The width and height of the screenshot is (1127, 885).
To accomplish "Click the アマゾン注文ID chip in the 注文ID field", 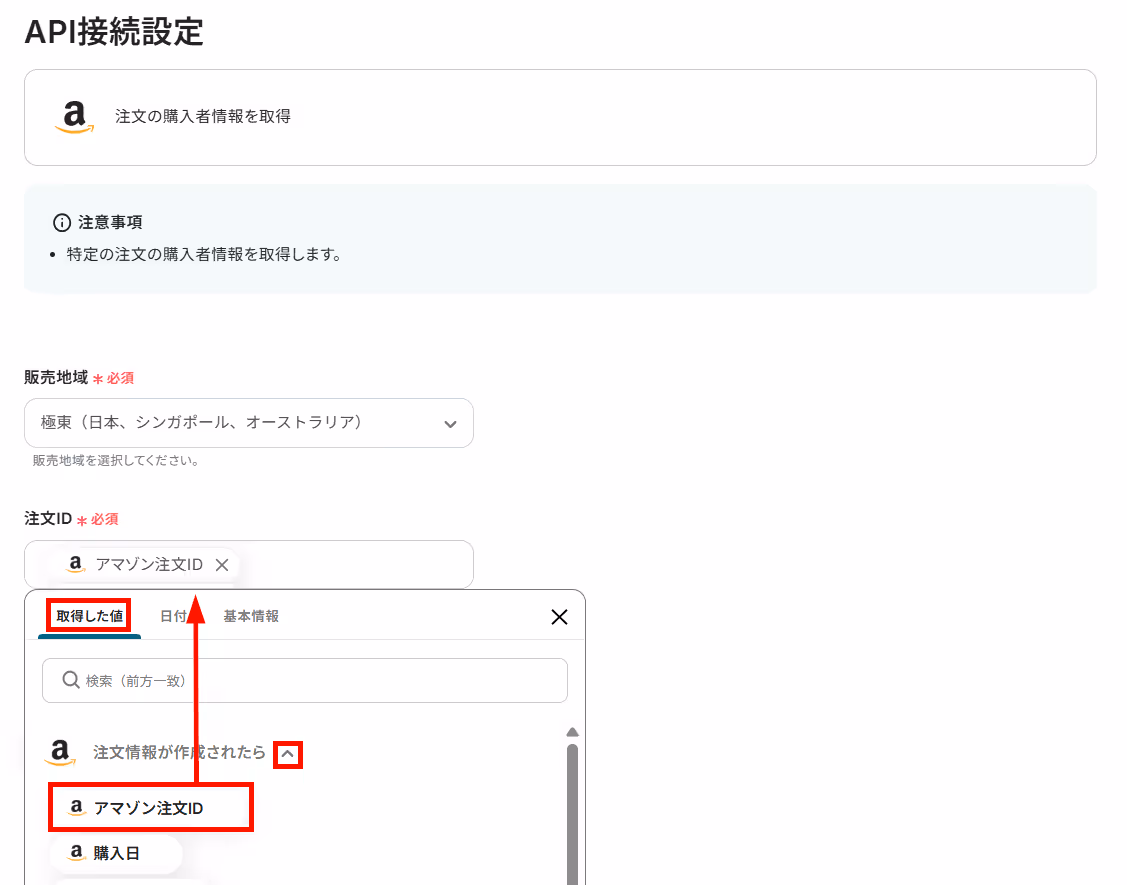I will click(x=148, y=565).
